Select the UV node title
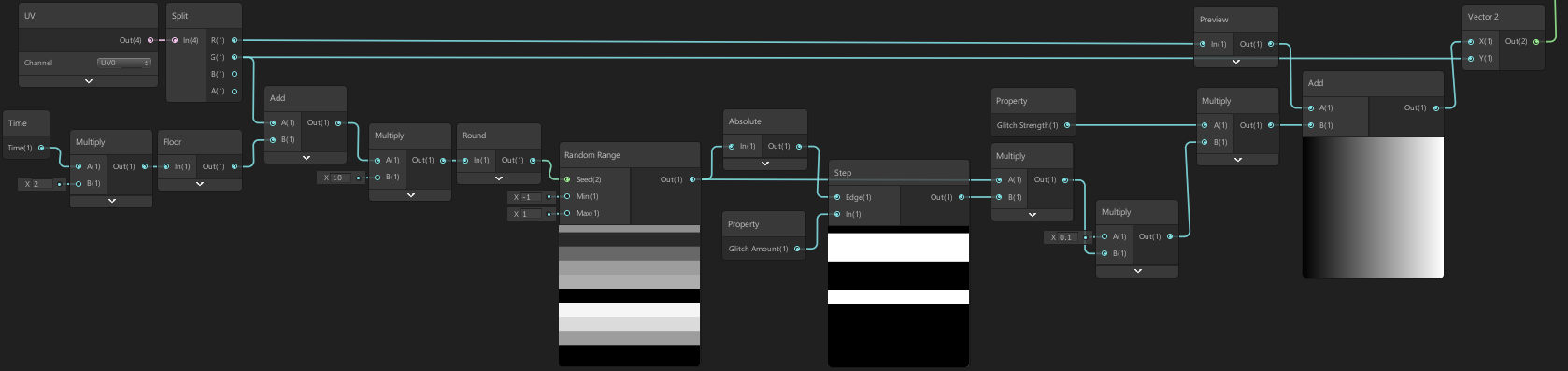 30,16
